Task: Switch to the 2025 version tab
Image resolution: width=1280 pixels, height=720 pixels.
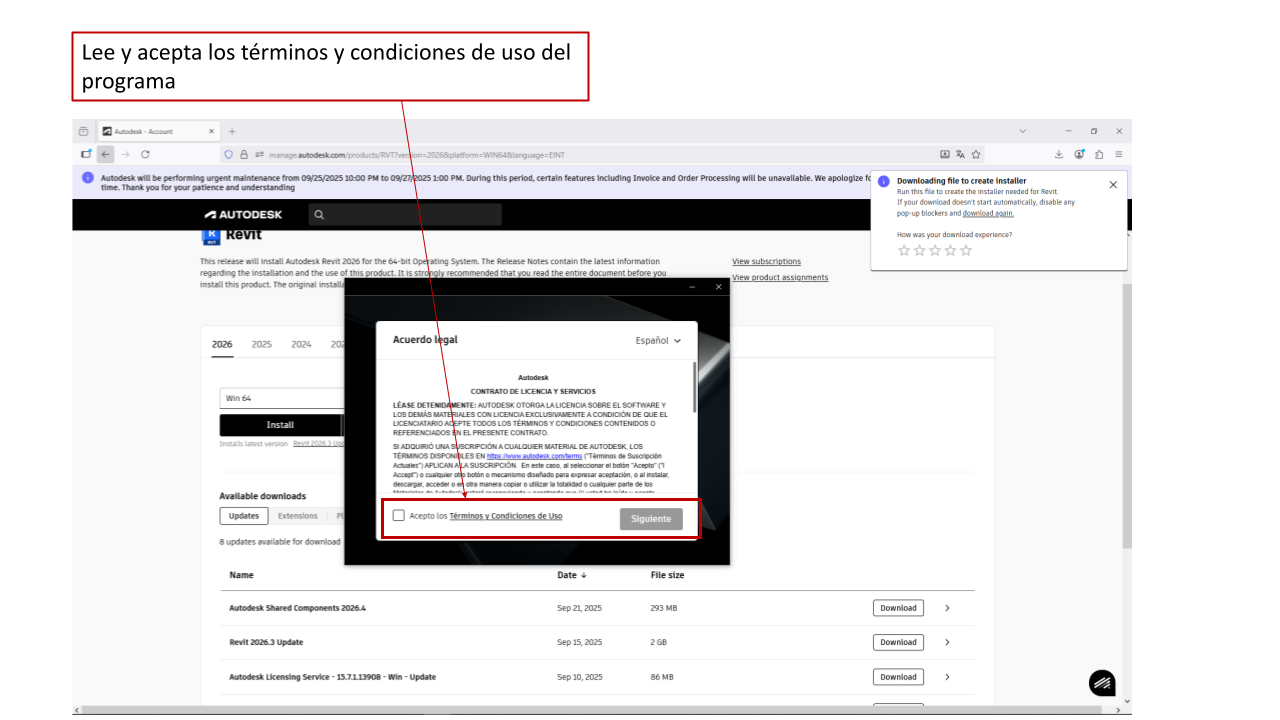Action: point(262,344)
